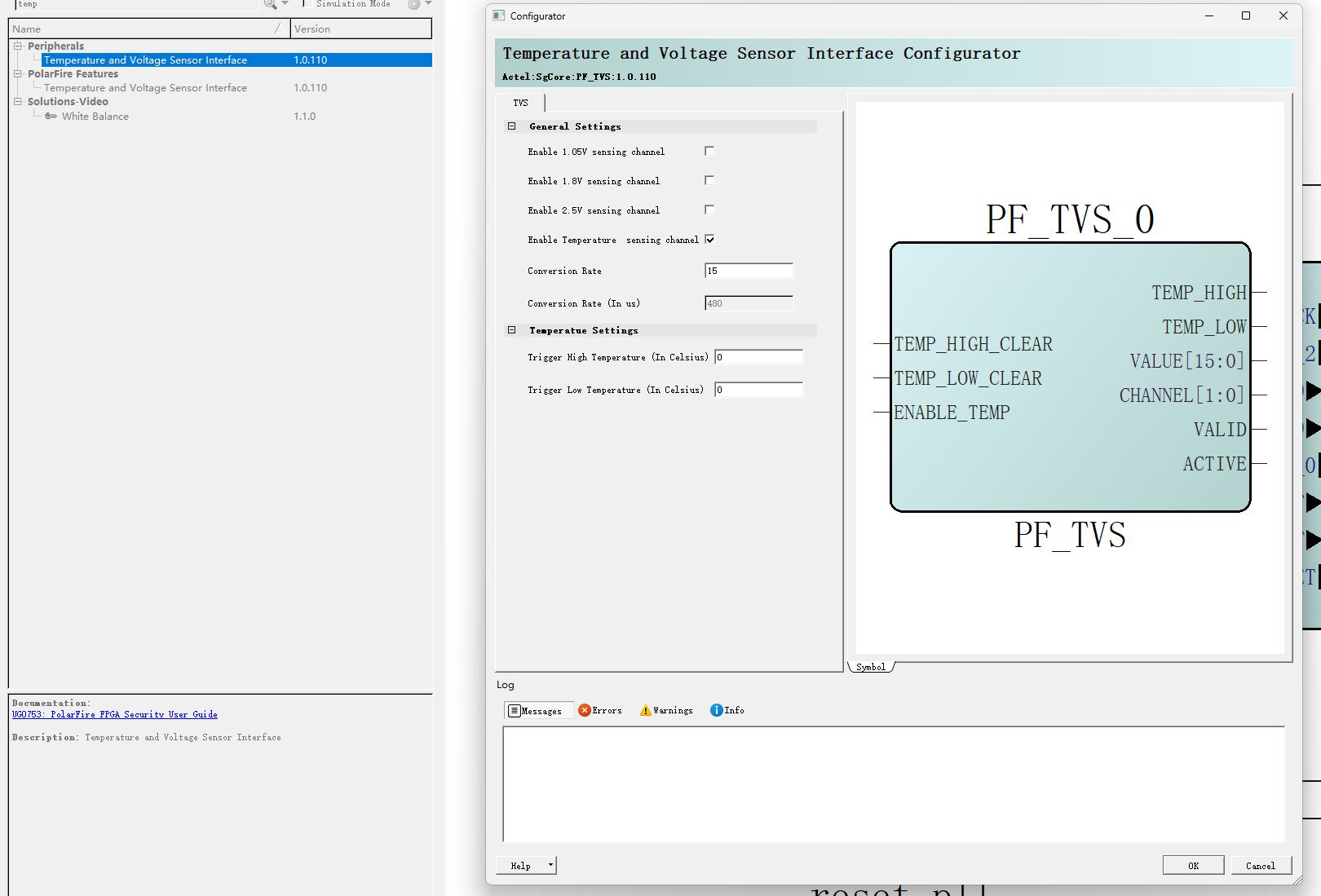Collapse the Temperatue Settings section

tap(512, 330)
